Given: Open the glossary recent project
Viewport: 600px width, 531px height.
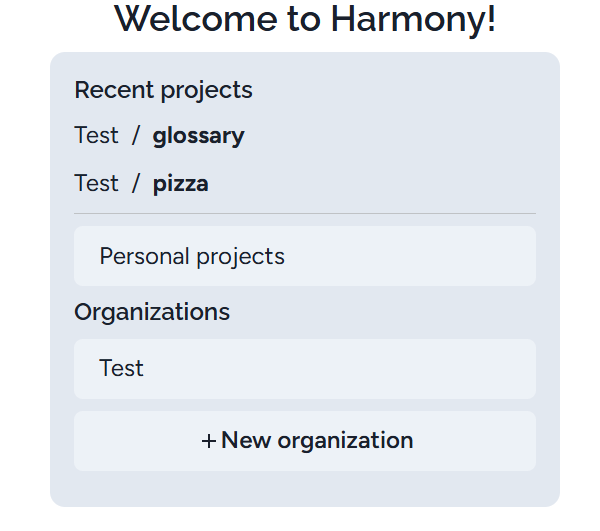Looking at the screenshot, I should click(198, 136).
